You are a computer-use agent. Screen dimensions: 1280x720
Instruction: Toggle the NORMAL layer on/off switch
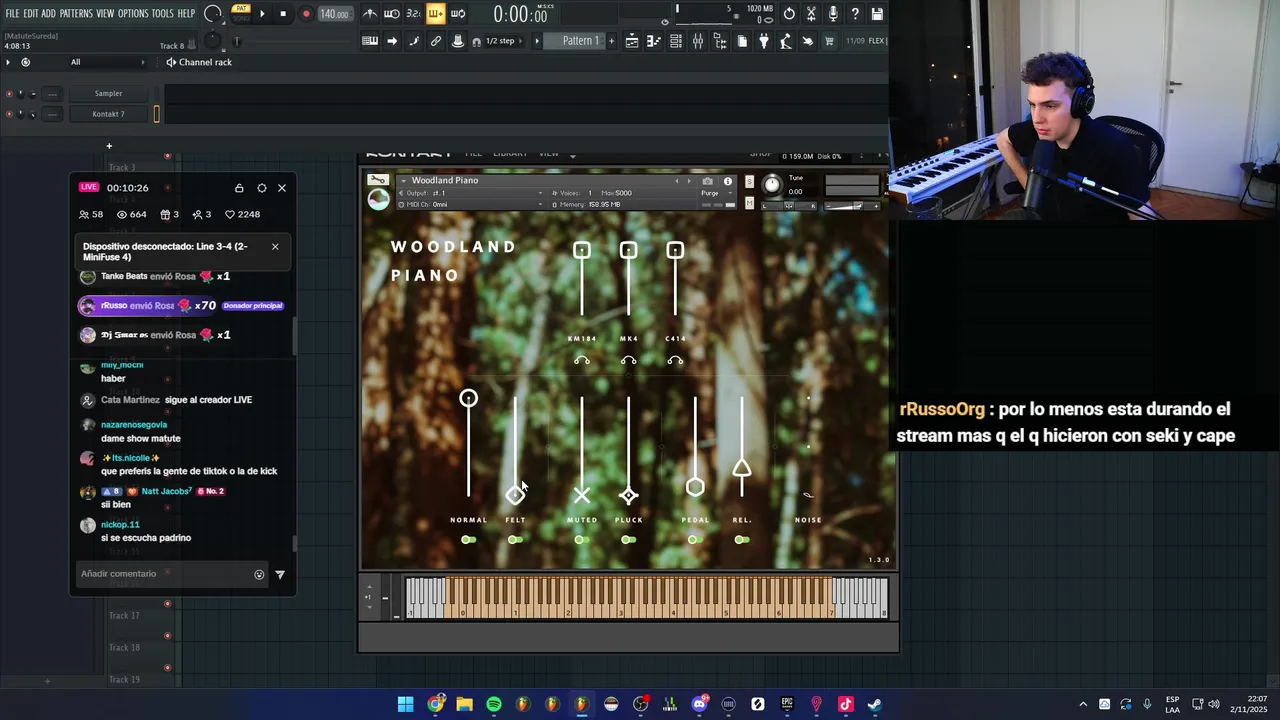(468, 540)
